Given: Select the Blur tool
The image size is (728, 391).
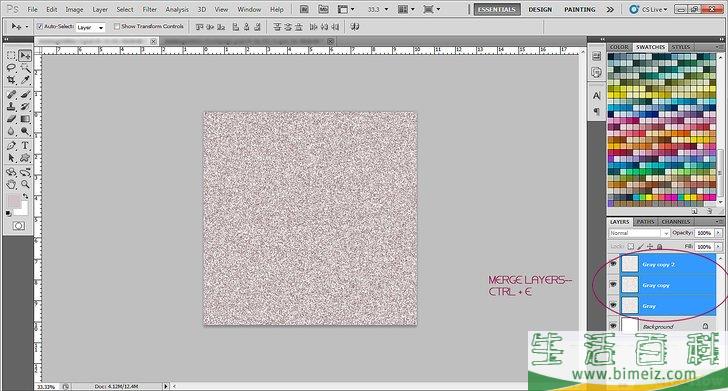Looking at the screenshot, I should (11, 131).
